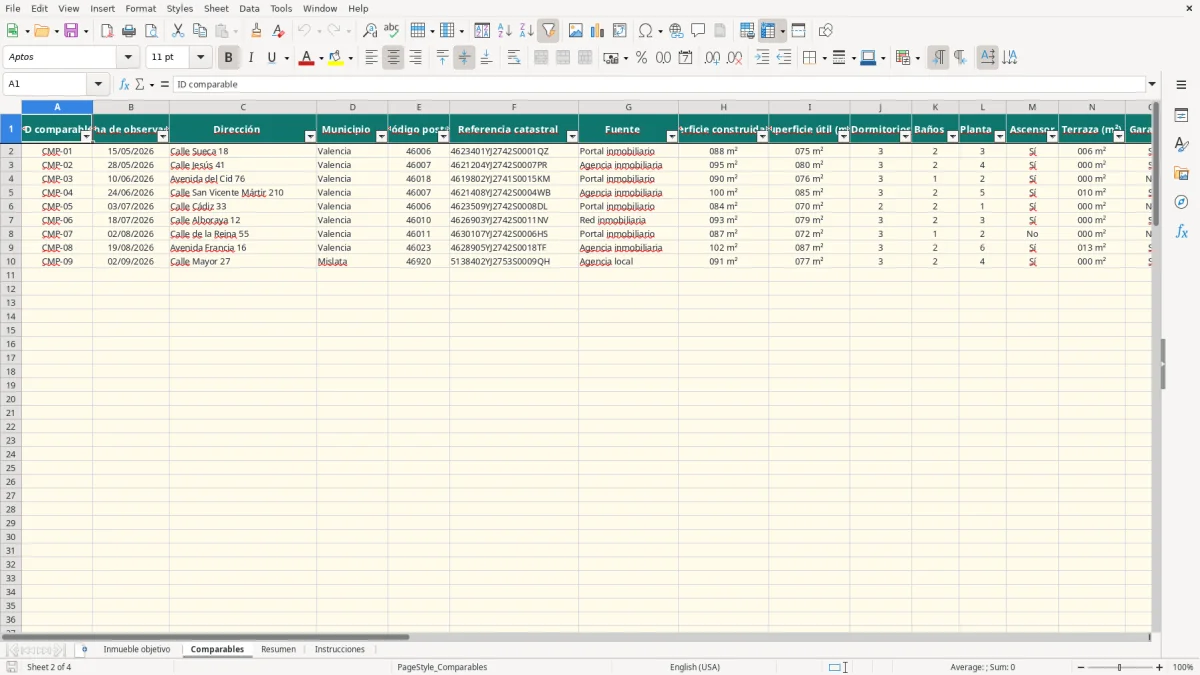Click the Export as PDF icon
The width and height of the screenshot is (1200, 675).
(x=107, y=31)
